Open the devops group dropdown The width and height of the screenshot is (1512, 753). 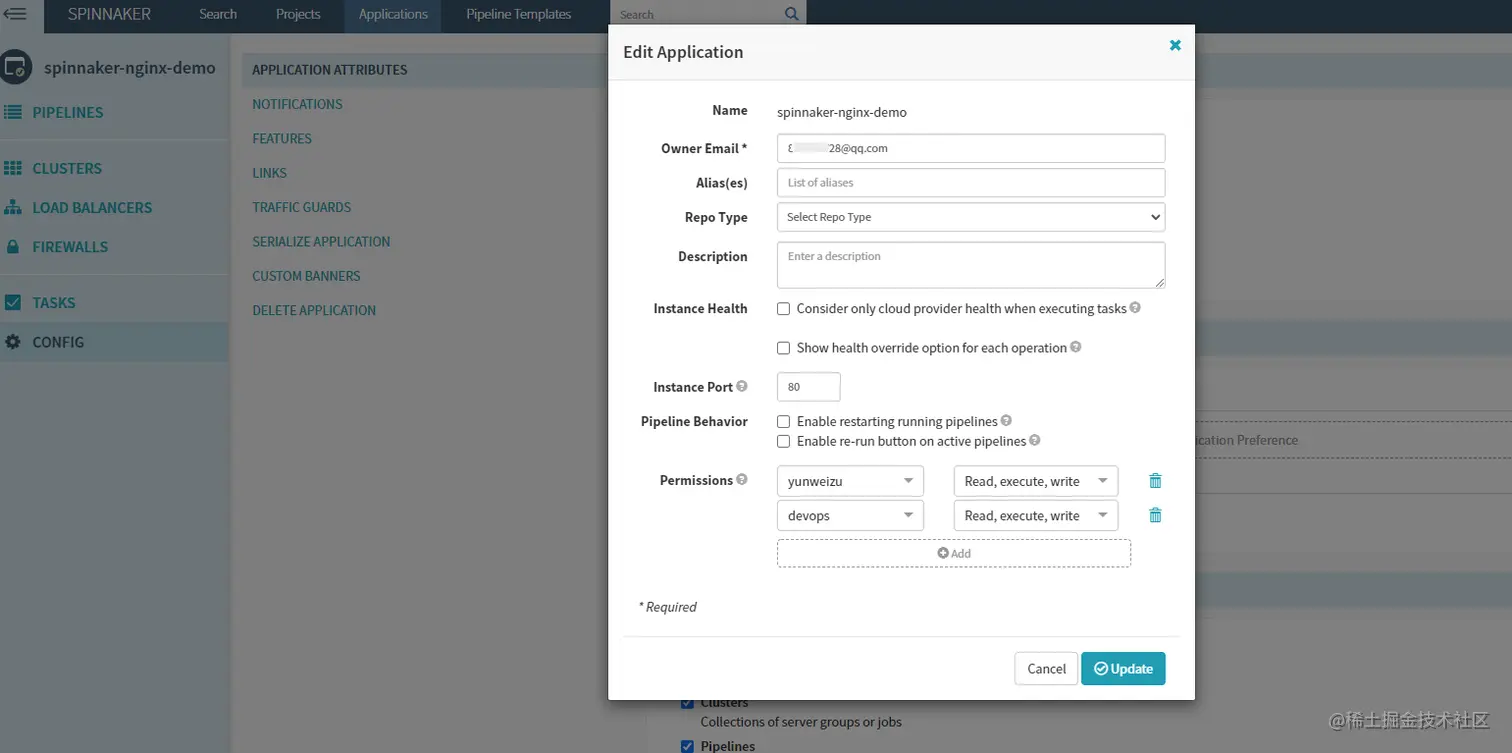[x=851, y=515]
